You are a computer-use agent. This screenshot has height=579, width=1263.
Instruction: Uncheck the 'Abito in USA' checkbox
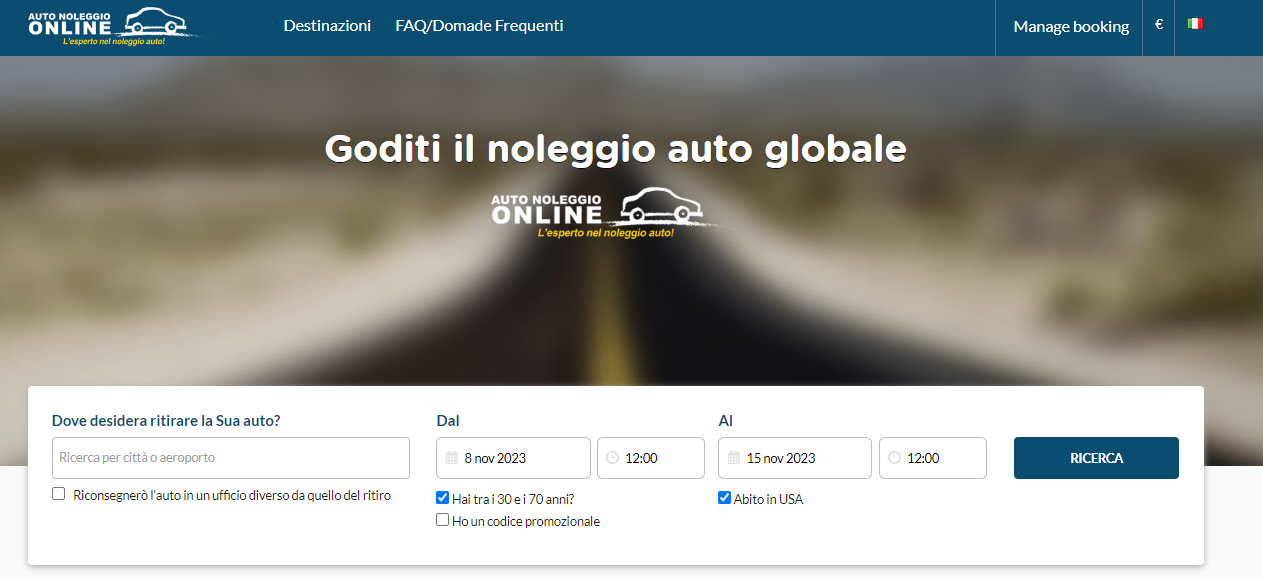pyautogui.click(x=725, y=497)
